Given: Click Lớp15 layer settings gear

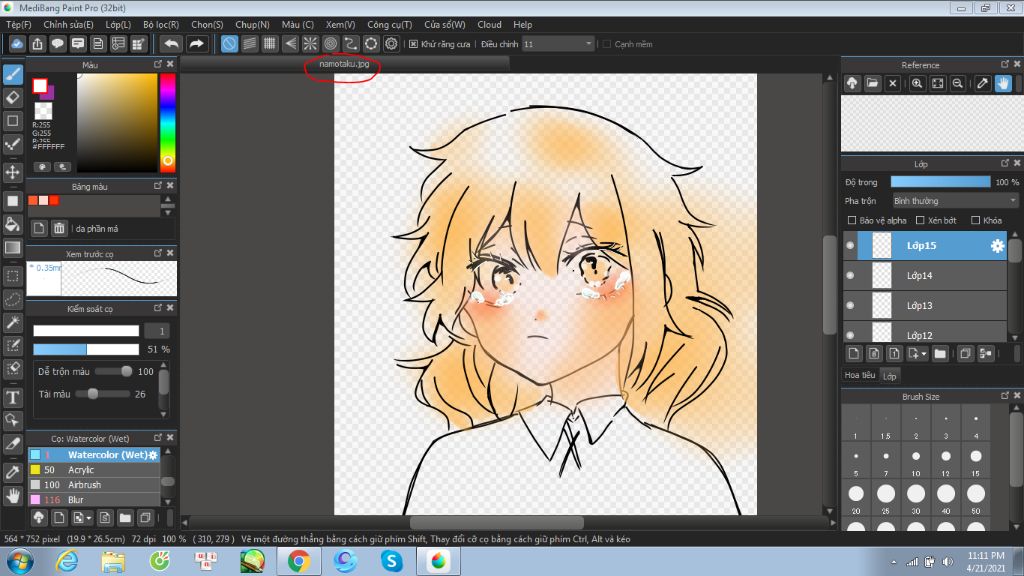Looking at the screenshot, I should tap(997, 246).
